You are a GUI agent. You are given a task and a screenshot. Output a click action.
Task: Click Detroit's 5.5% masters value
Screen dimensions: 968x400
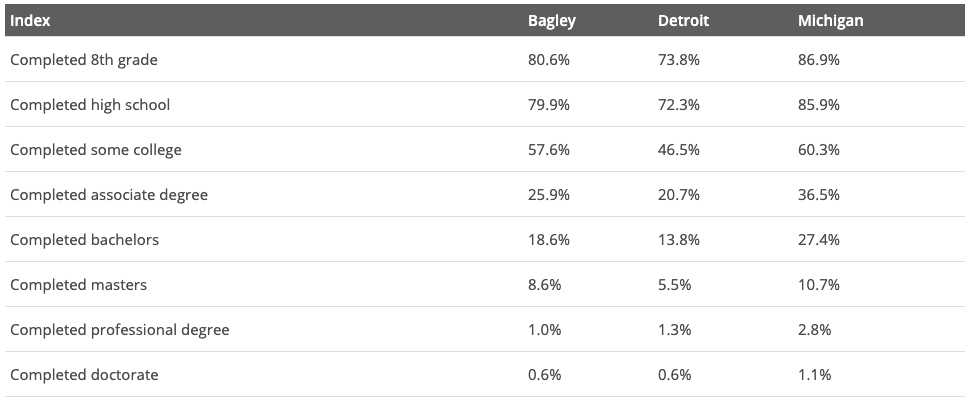[x=674, y=285]
